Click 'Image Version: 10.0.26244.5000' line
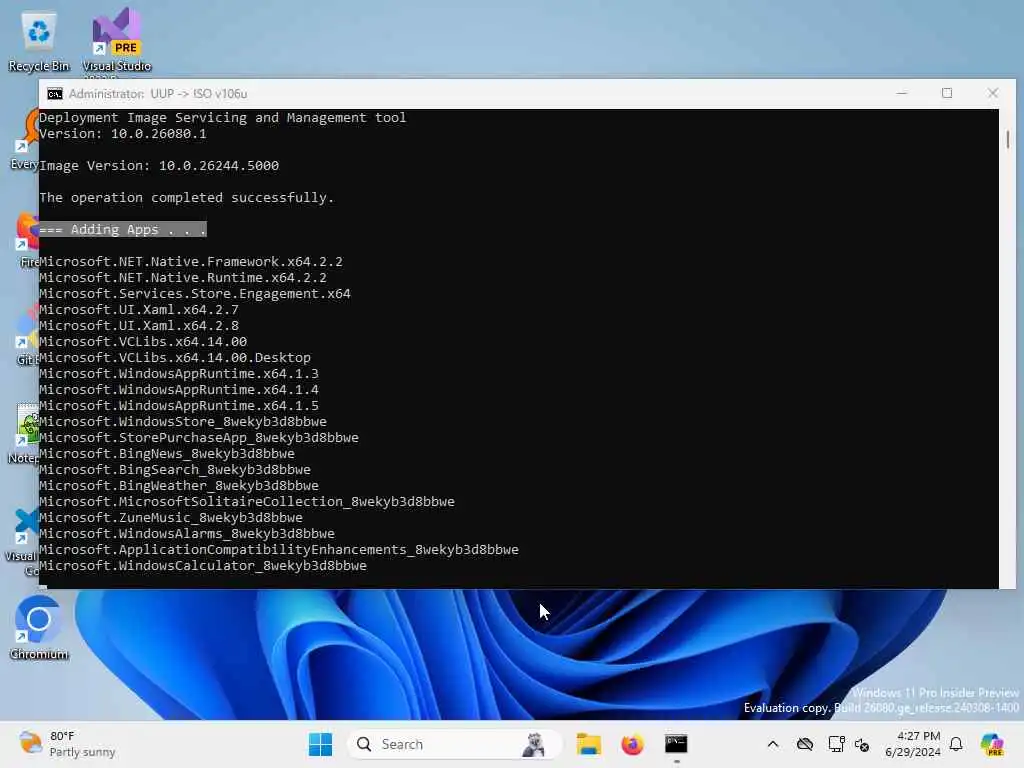Viewport: 1024px width, 768px height. point(159,166)
